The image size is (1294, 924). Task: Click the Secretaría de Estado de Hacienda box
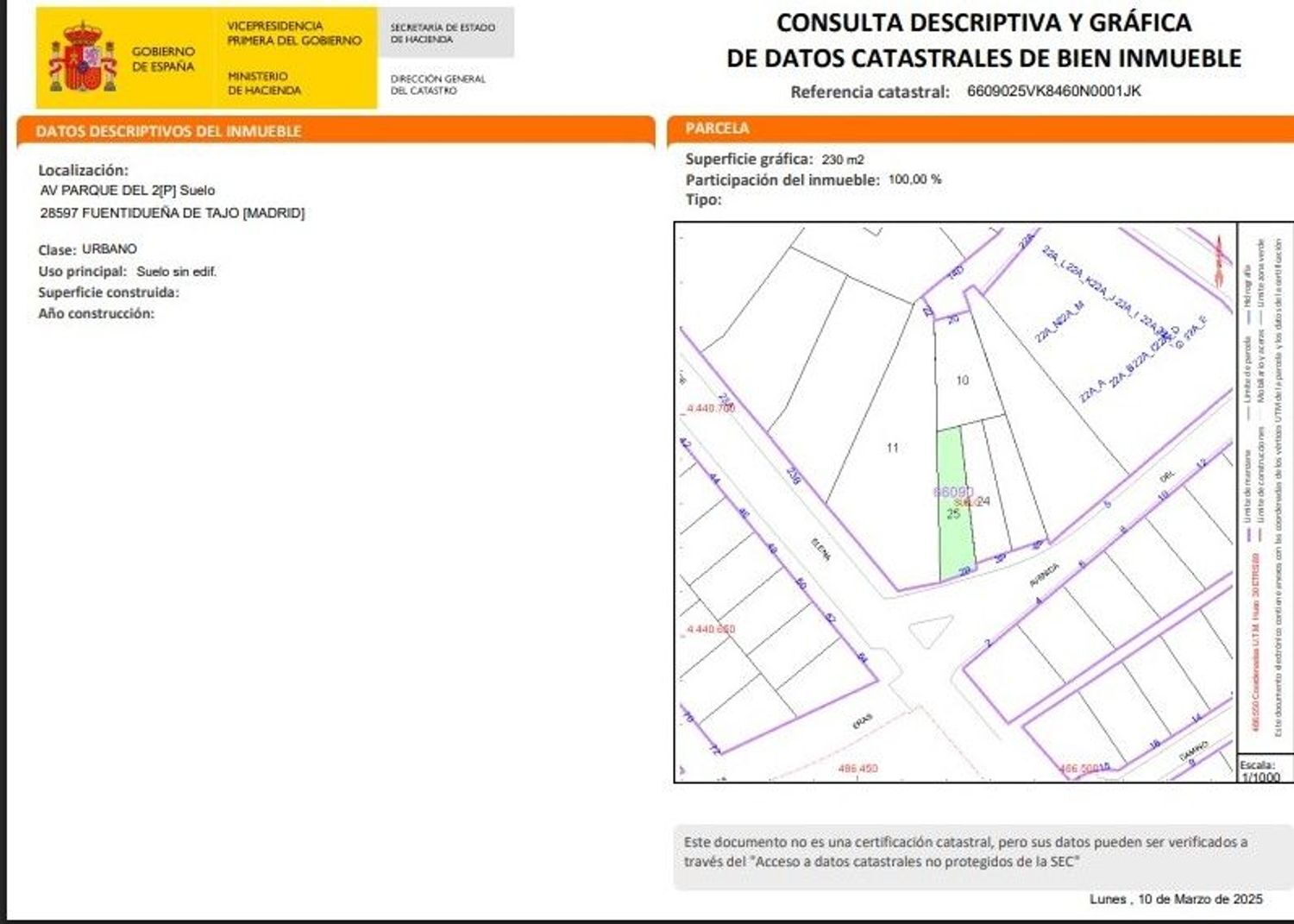tap(443, 33)
